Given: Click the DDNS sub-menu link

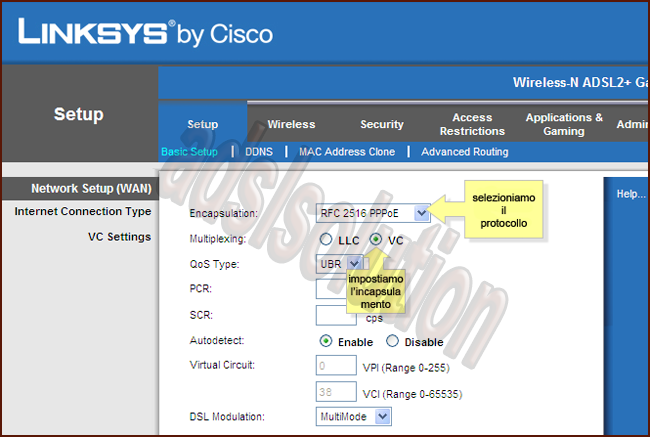Looking at the screenshot, I should pos(259,152).
